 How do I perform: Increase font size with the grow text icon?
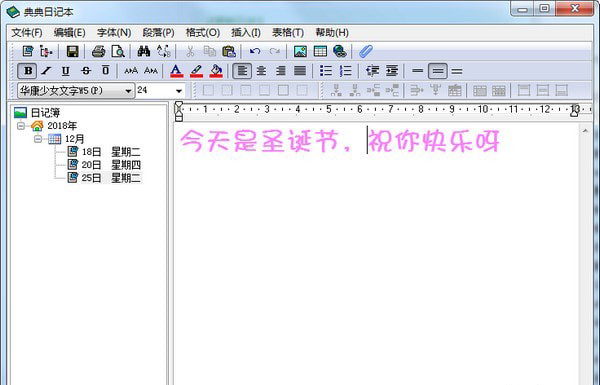(131, 71)
